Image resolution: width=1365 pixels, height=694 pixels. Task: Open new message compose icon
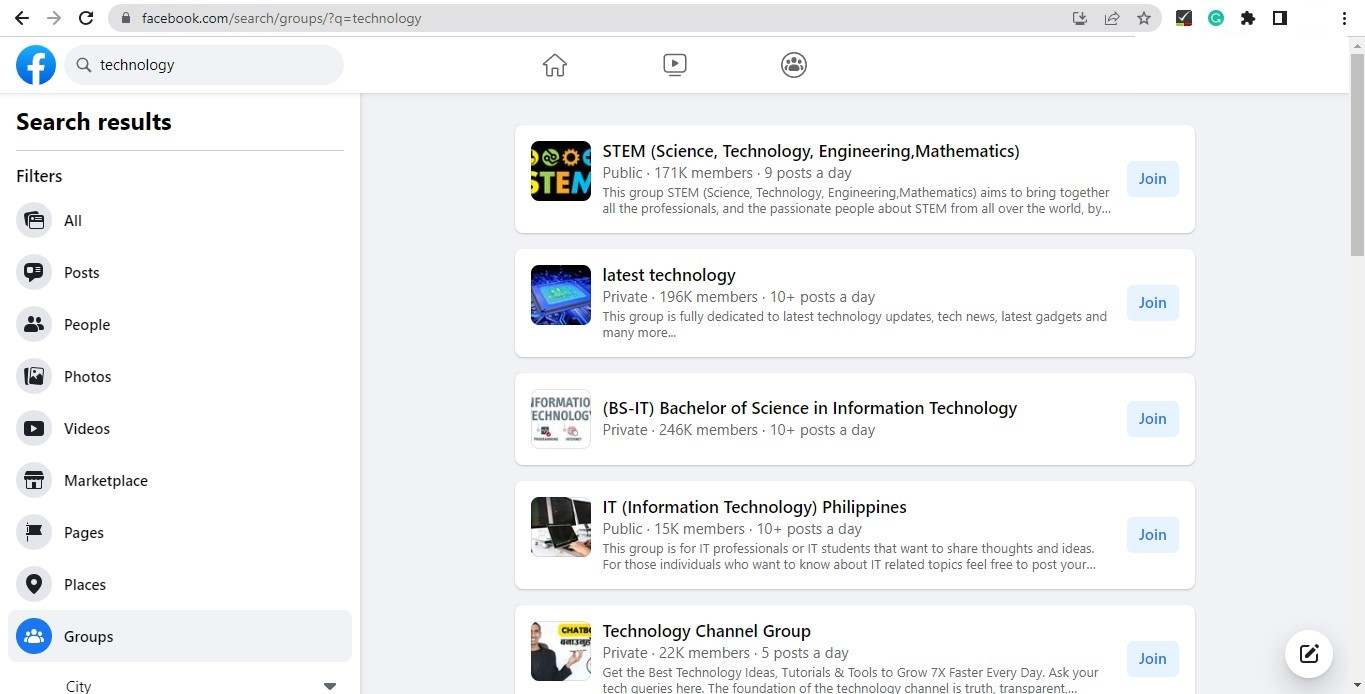(1309, 655)
